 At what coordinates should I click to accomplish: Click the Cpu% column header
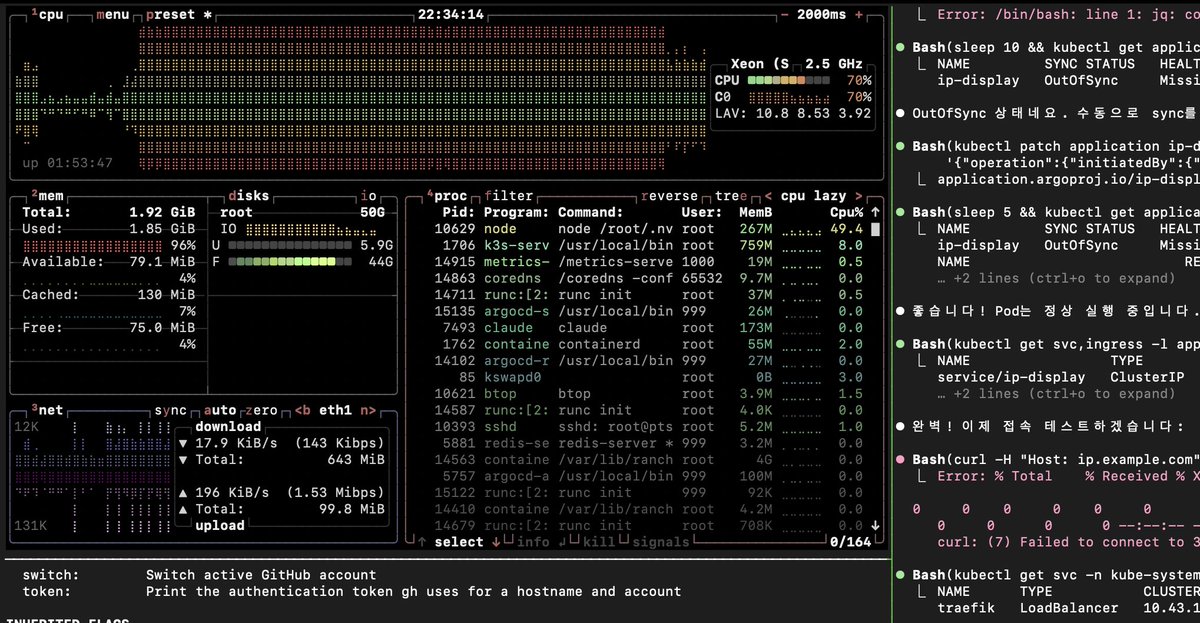pyautogui.click(x=846, y=212)
